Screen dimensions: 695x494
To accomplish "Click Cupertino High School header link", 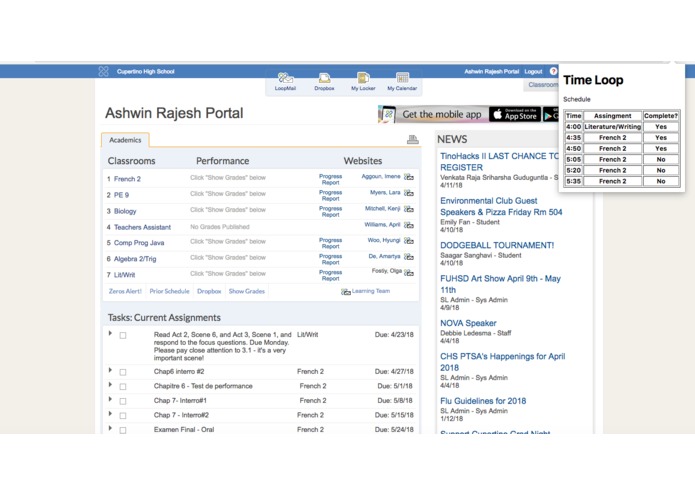I will click(145, 71).
